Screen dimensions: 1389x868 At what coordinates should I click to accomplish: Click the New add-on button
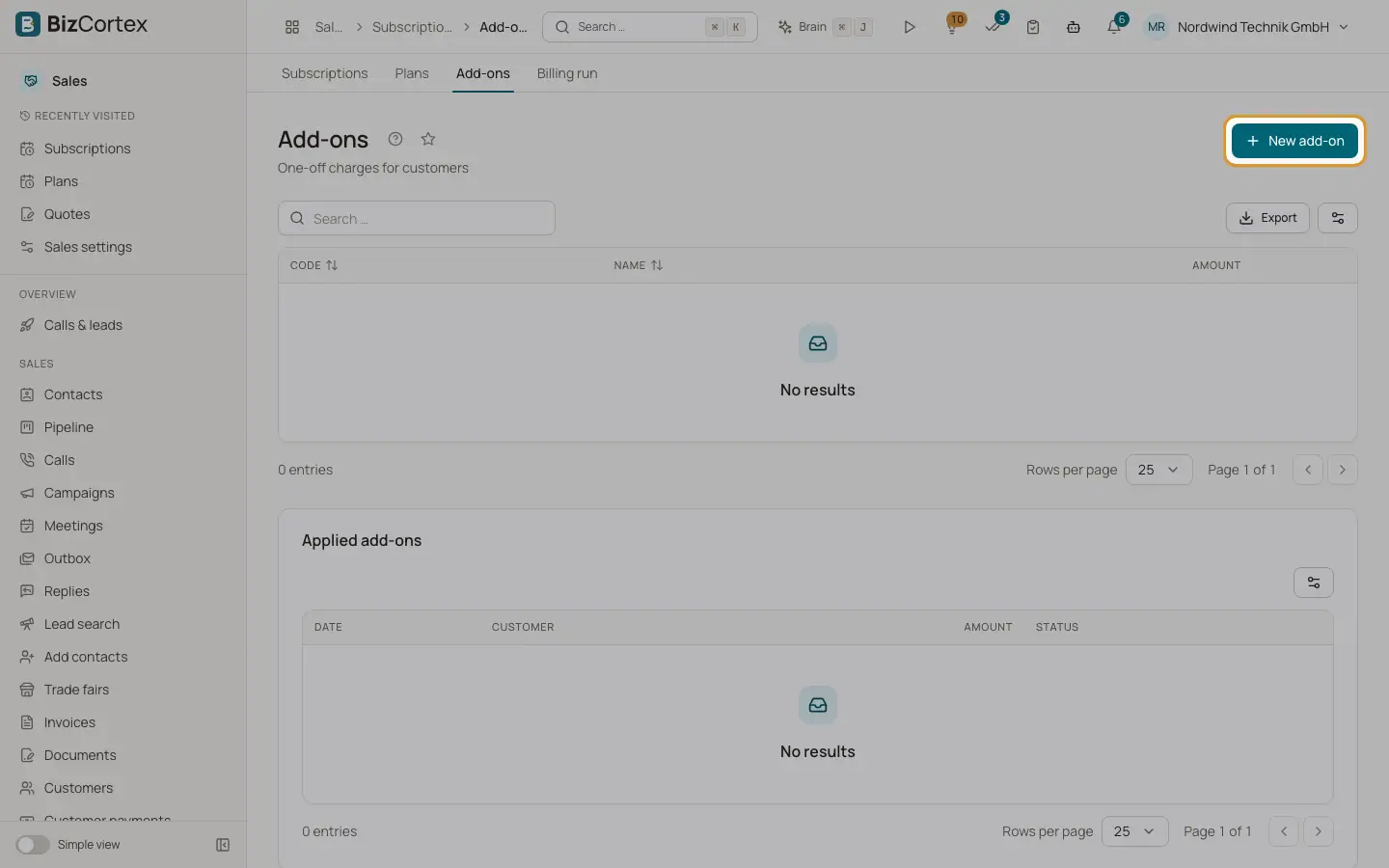1294,141
